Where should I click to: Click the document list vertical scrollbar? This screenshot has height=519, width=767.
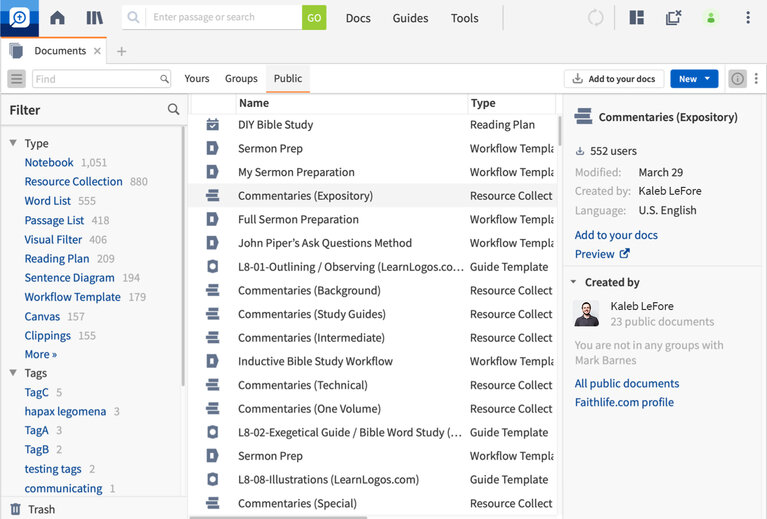click(558, 130)
